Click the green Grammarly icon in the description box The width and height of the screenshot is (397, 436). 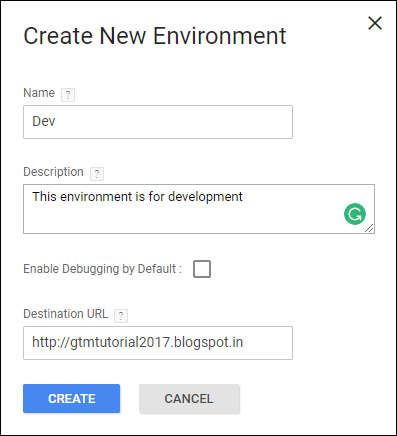coord(355,214)
